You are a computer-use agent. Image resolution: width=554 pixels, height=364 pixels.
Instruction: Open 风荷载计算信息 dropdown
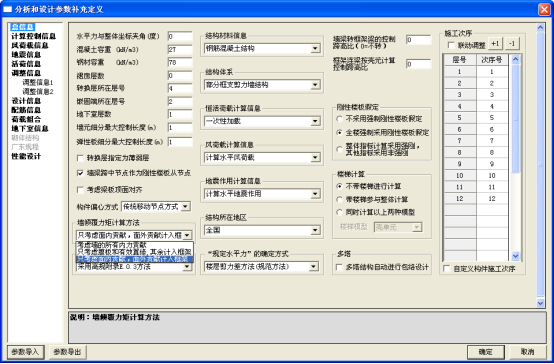point(262,158)
